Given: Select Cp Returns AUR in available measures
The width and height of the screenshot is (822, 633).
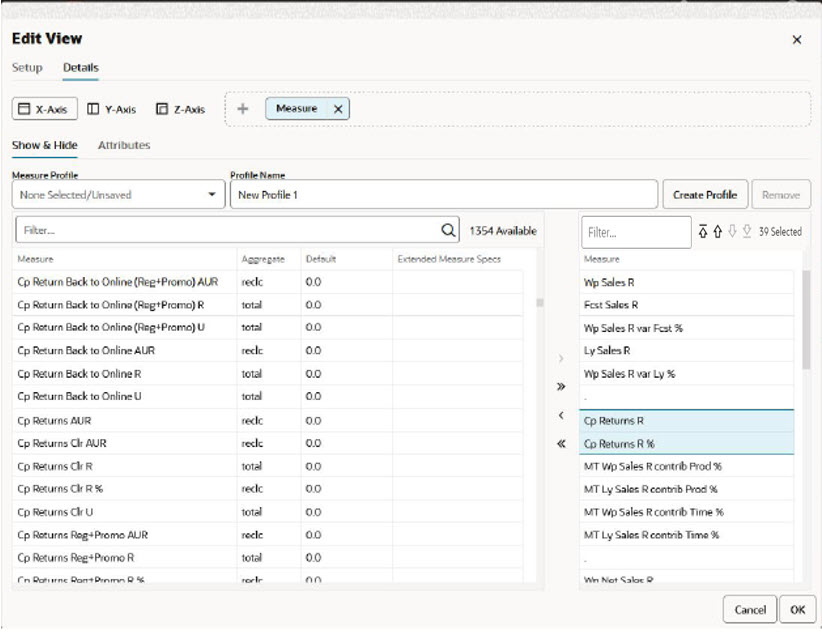Looking at the screenshot, I should coord(55,421).
